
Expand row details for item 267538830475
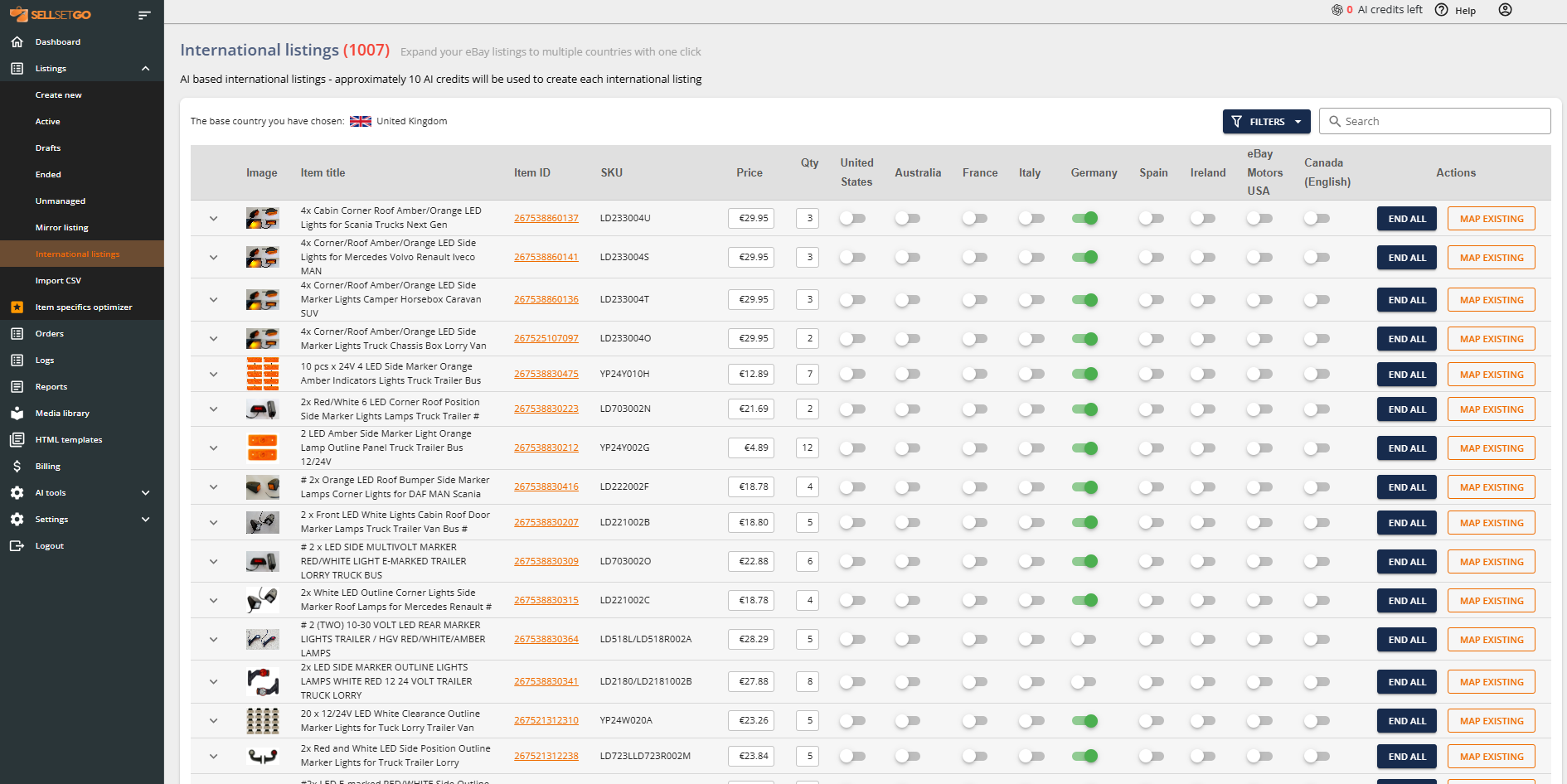coord(213,375)
